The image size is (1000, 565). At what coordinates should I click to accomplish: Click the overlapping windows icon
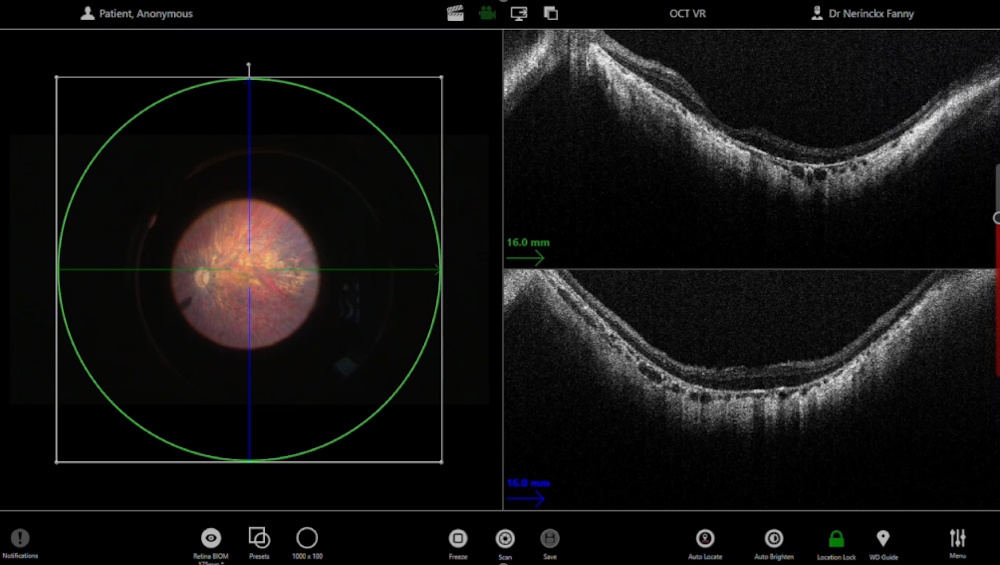coord(550,14)
